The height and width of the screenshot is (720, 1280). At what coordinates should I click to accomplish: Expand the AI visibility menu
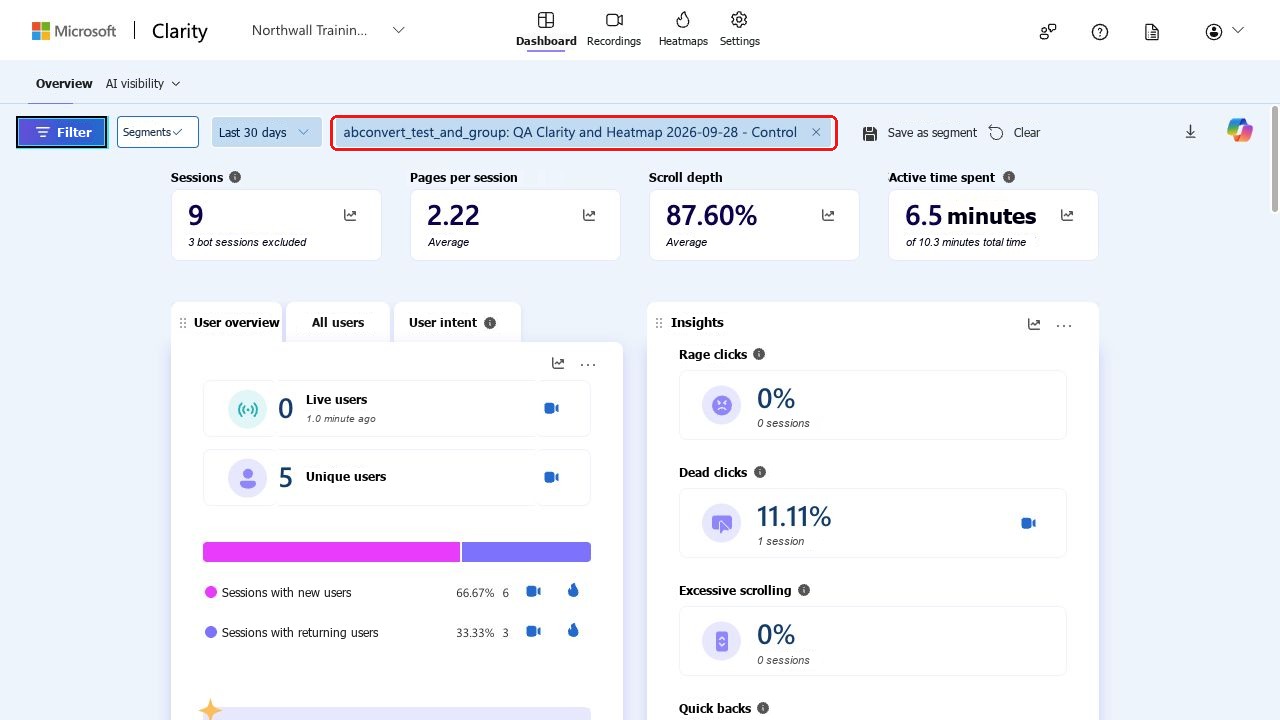pos(143,84)
